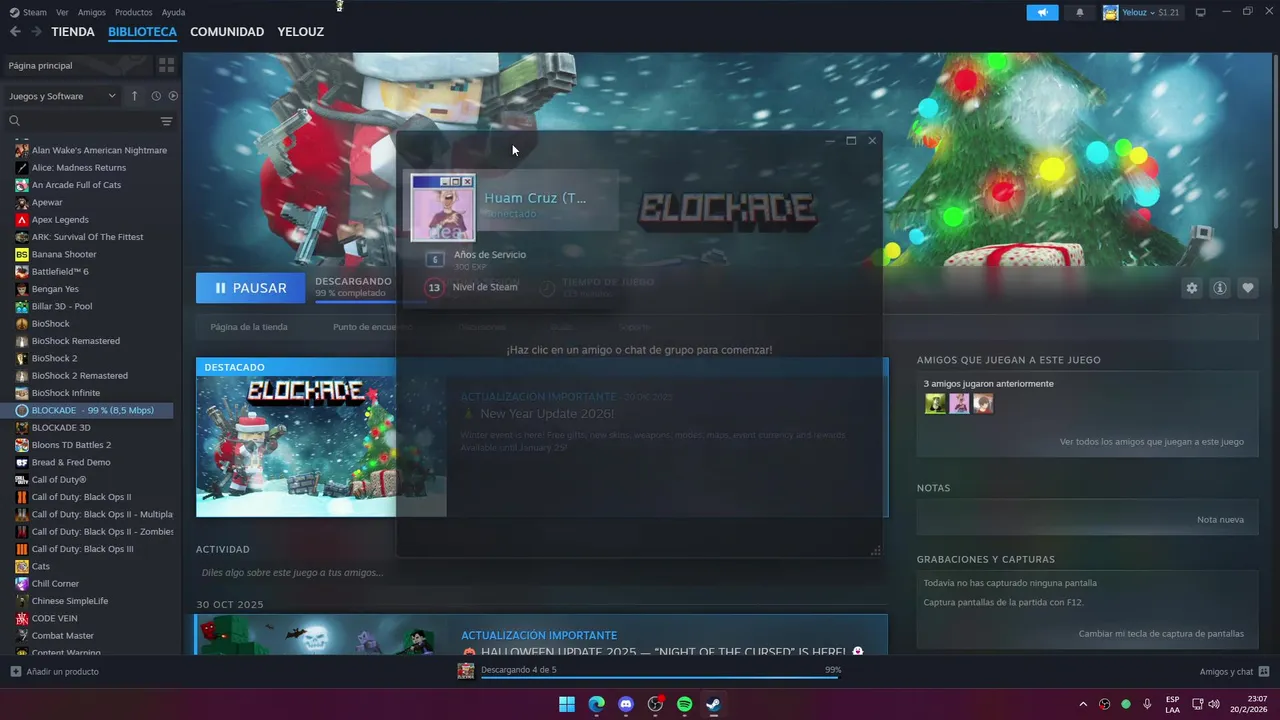Open ESP LAA language indicator
This screenshot has height=720, width=1280.
point(1172,704)
